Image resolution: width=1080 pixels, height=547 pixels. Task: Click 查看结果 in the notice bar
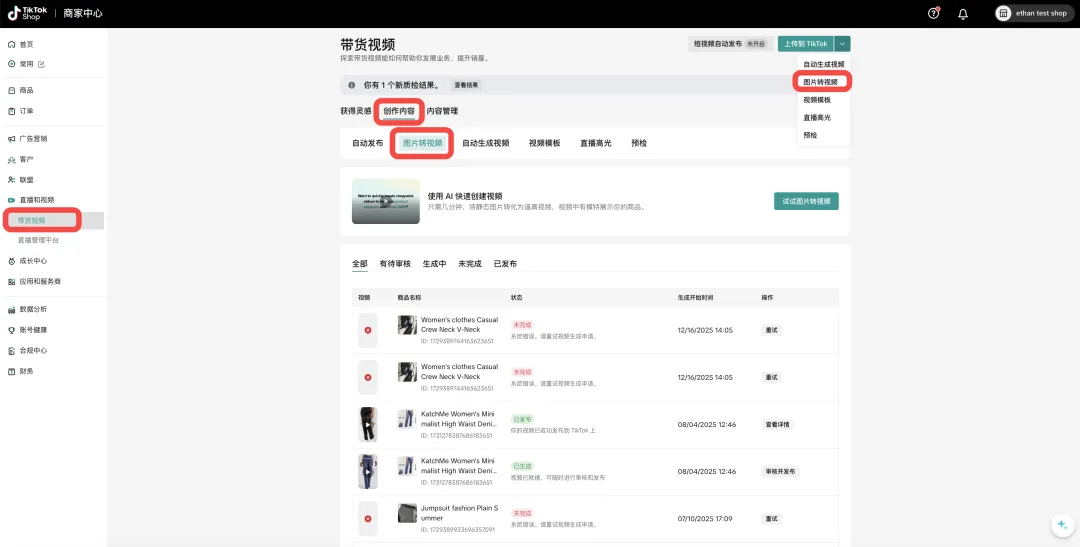(x=466, y=85)
